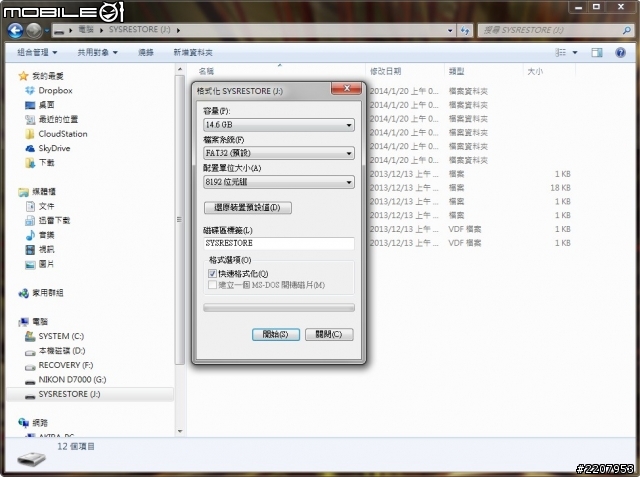
Task: Click the 燒錄 burn toolbar item
Action: pos(146,52)
